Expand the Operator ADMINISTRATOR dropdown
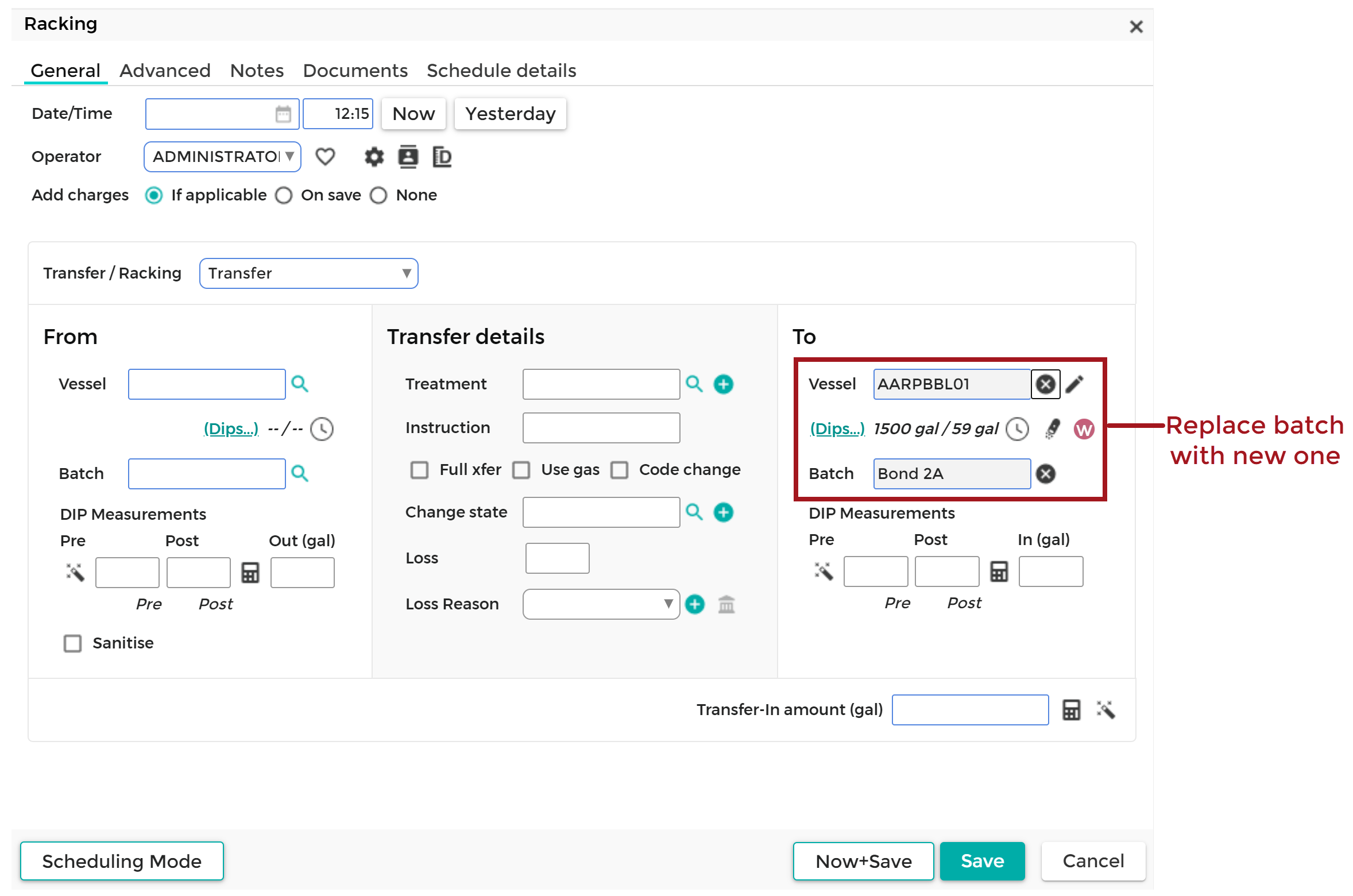 [223, 156]
